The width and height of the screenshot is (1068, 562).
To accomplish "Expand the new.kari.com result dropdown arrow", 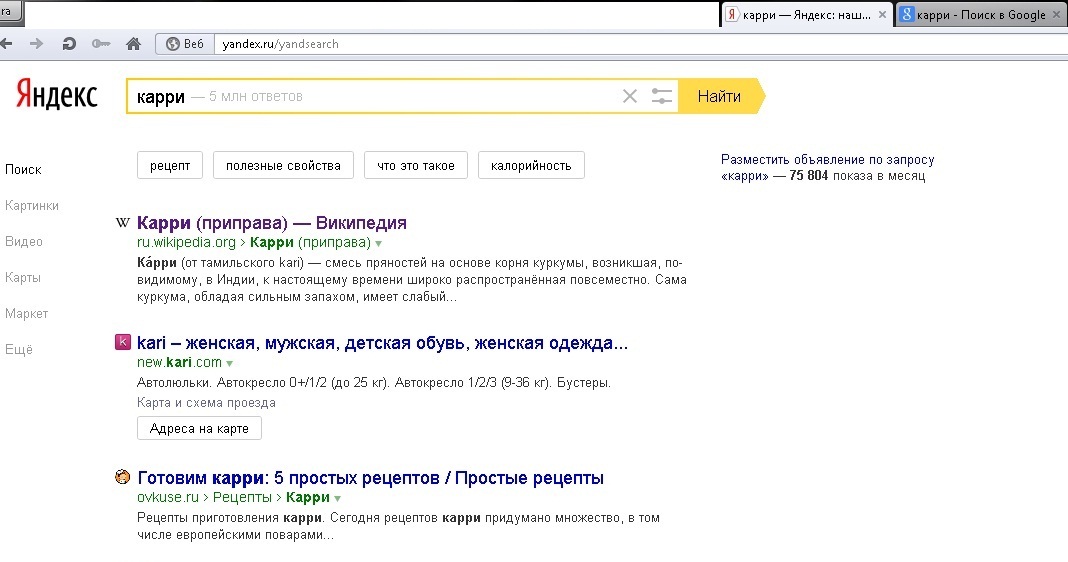I will (230, 363).
